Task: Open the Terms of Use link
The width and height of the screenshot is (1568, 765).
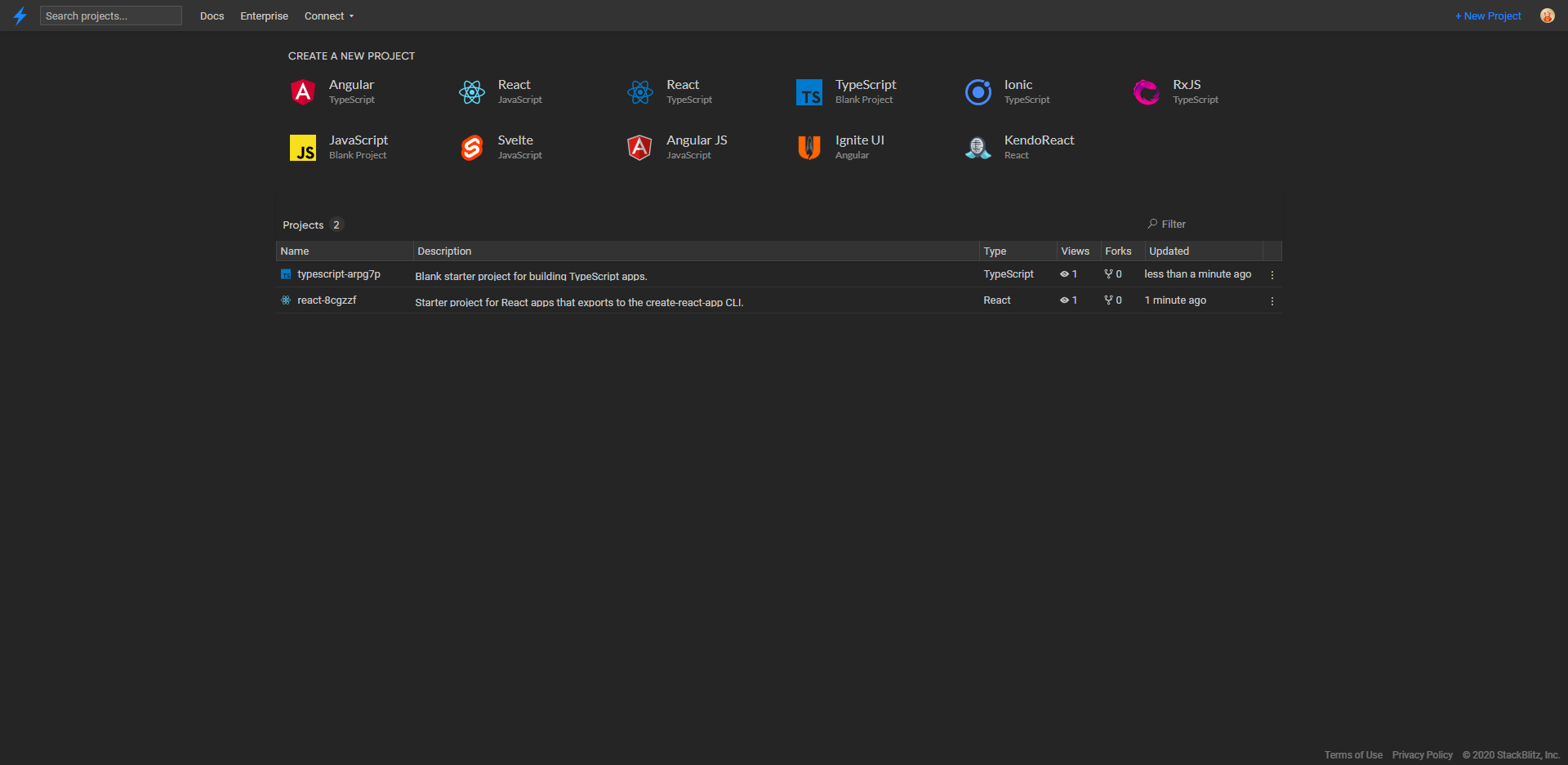Action: click(1353, 755)
